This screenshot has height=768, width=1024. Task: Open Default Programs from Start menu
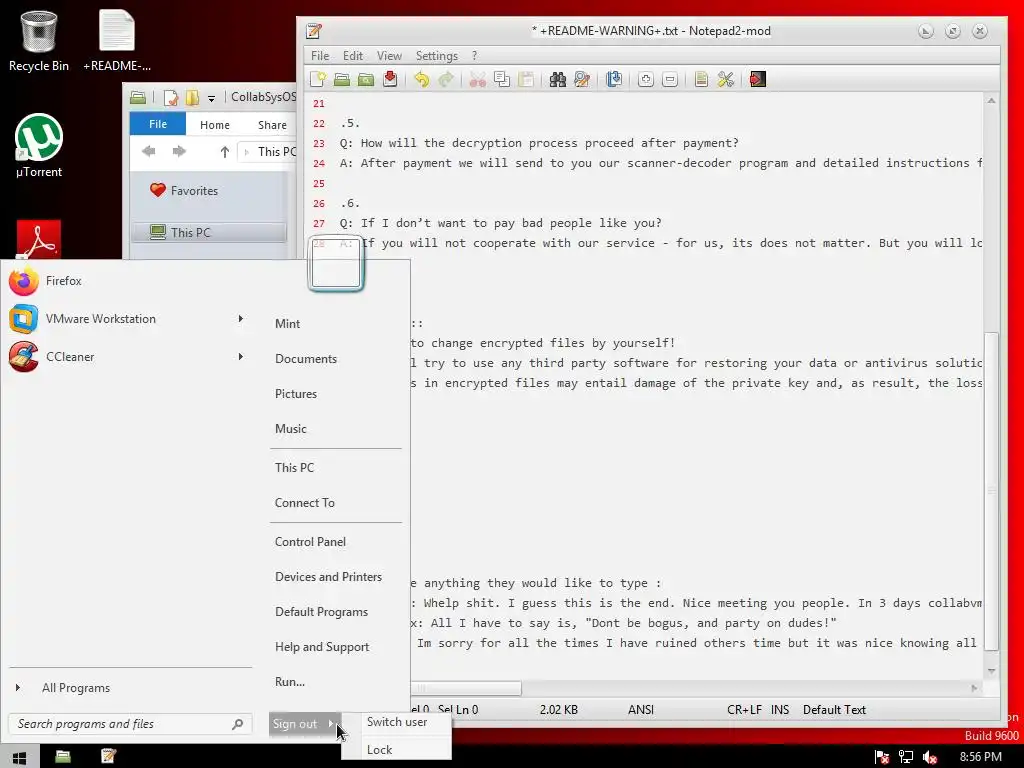pos(321,612)
